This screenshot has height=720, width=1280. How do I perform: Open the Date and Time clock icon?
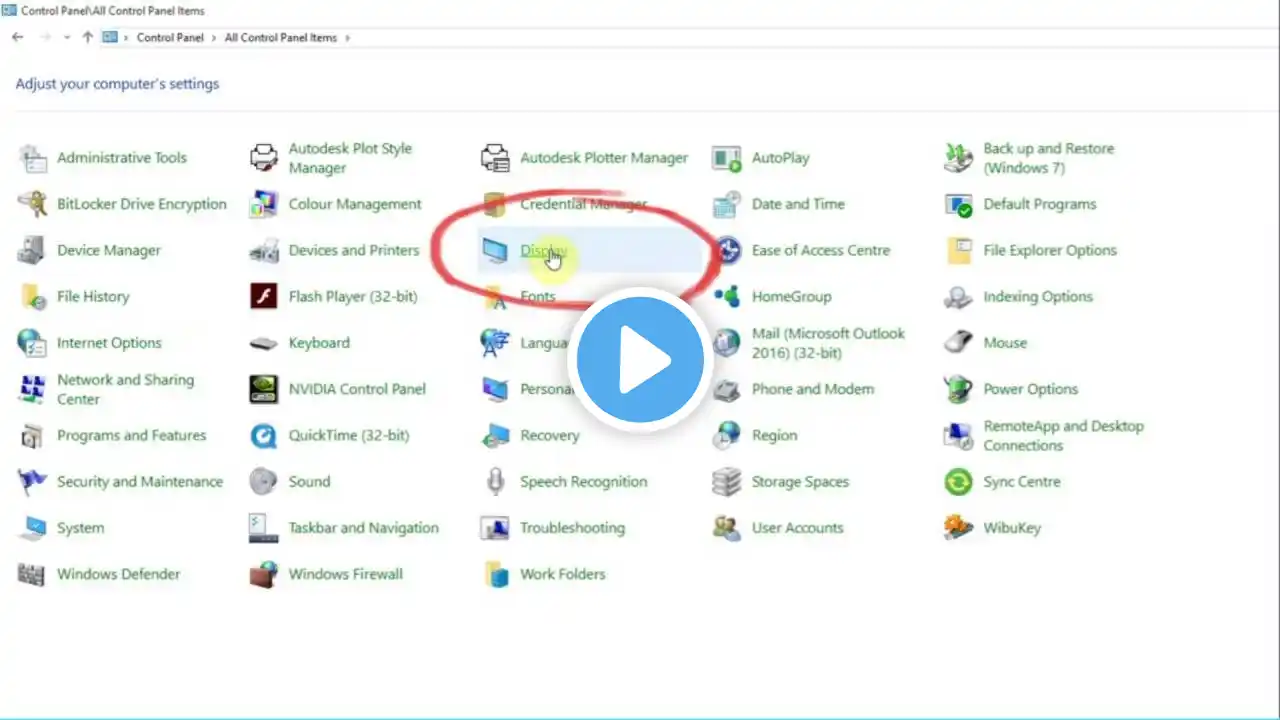pyautogui.click(x=727, y=204)
